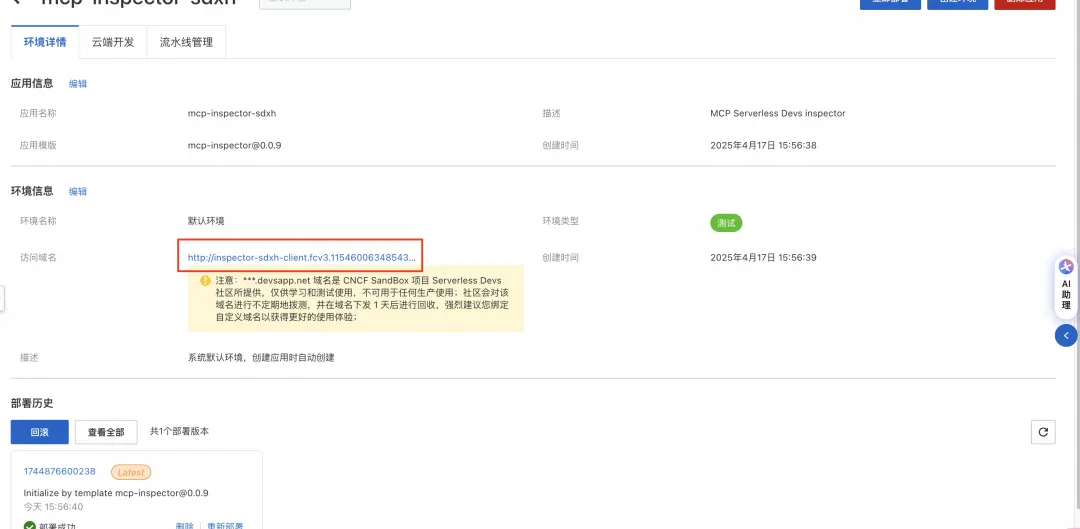1080x529 pixels.
Task: Open the inspector-sdxh-client access domain link
Action: (x=302, y=258)
